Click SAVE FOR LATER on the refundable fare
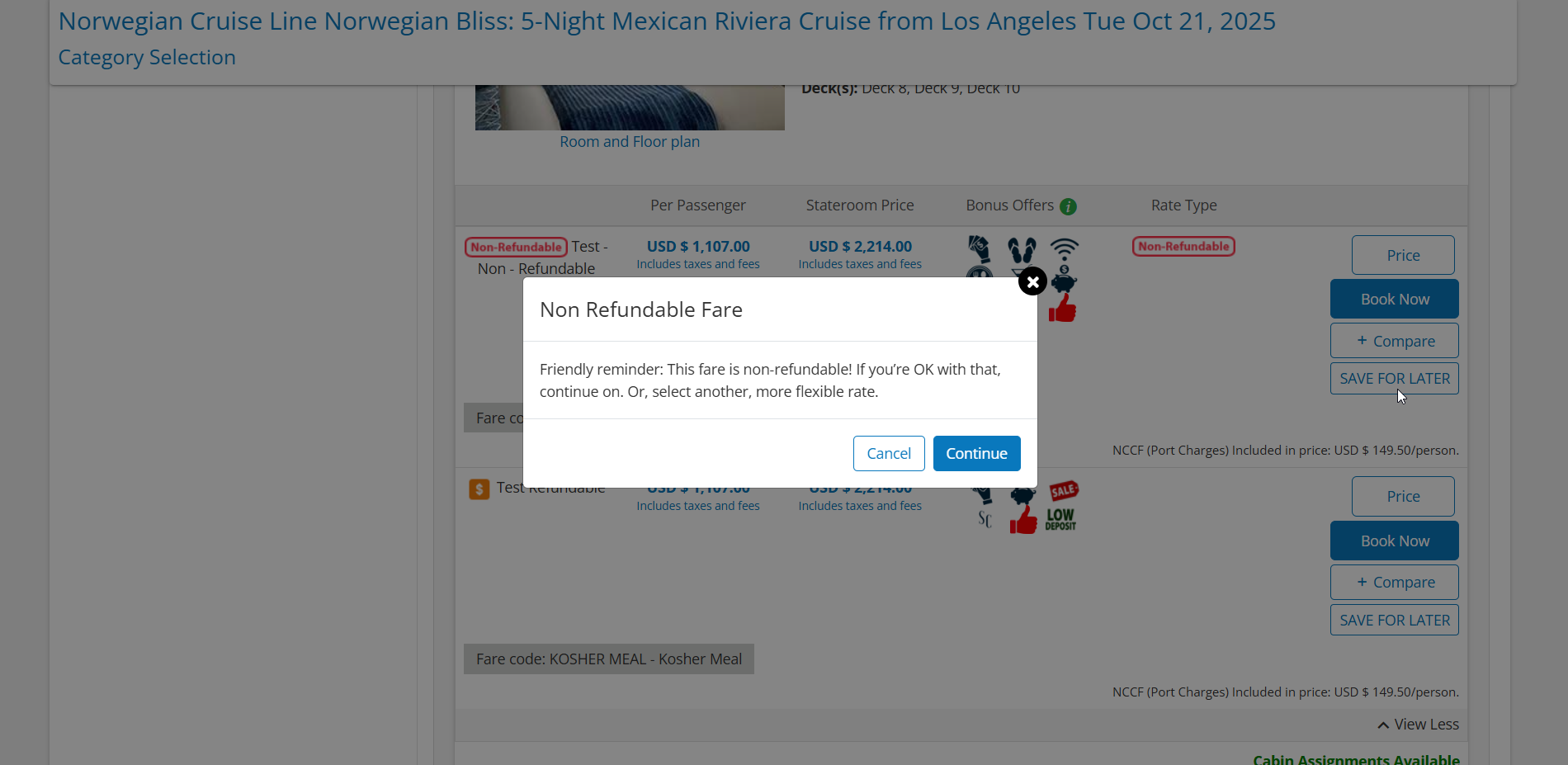Image resolution: width=1568 pixels, height=765 pixels. point(1395,620)
